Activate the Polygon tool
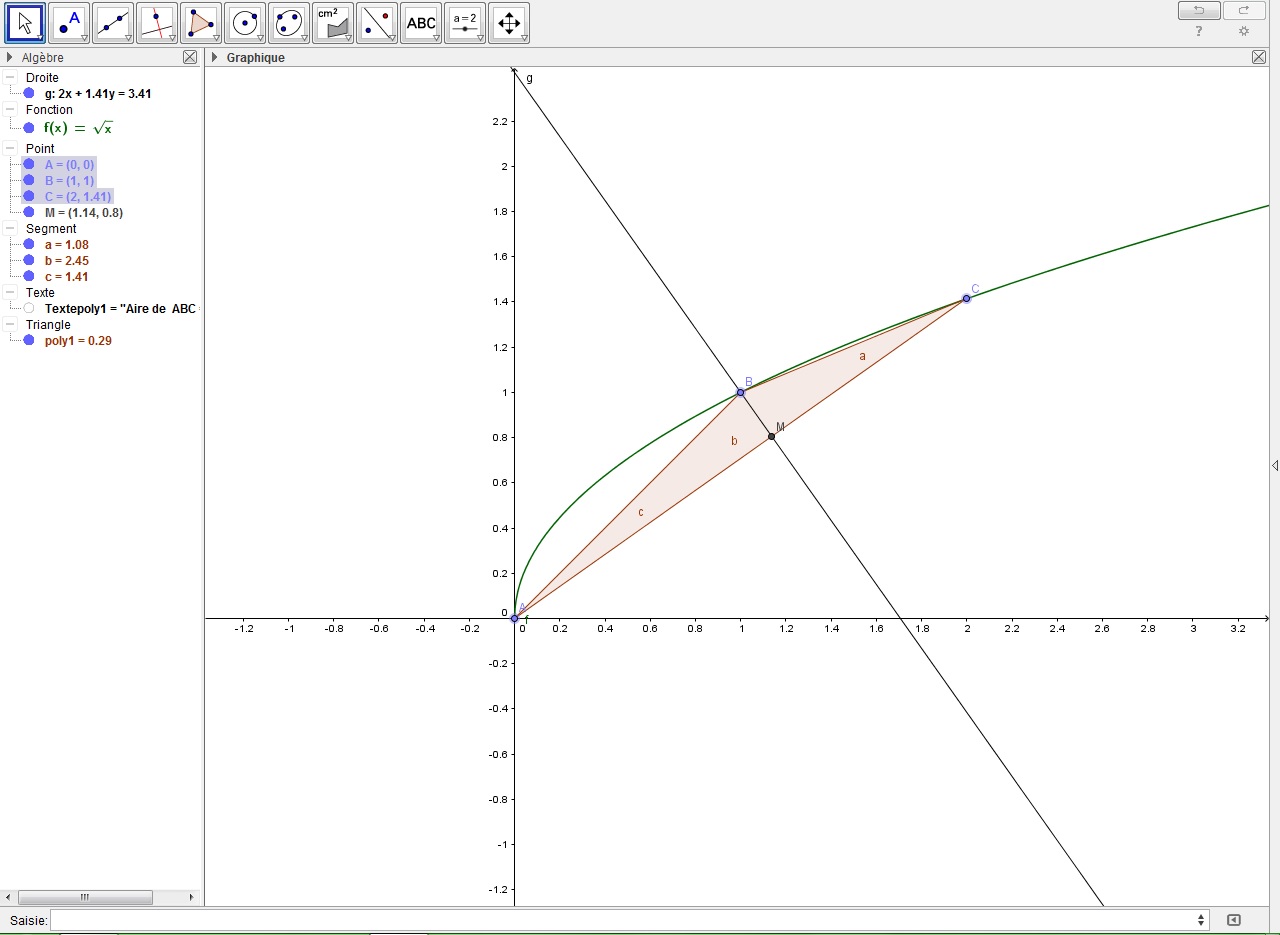Viewport: 1280px width, 935px height. click(x=201, y=23)
